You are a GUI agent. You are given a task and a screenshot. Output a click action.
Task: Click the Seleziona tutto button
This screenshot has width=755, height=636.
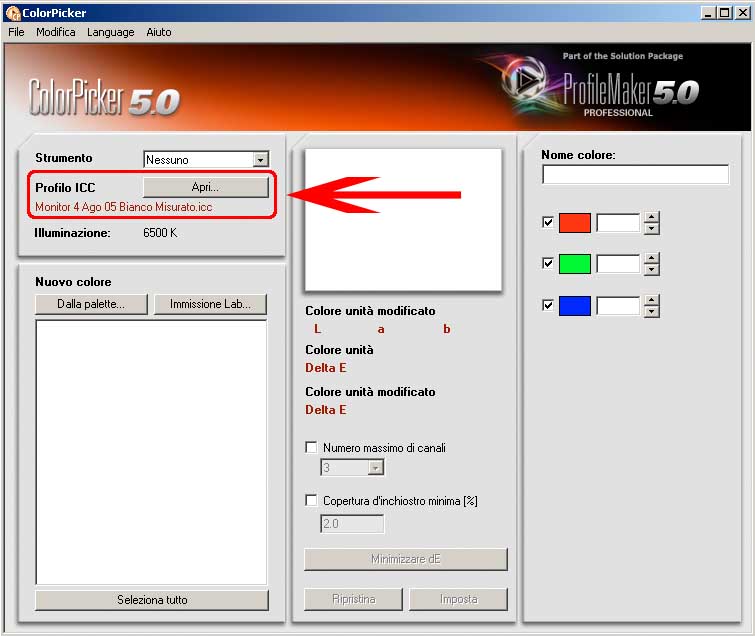click(x=152, y=599)
